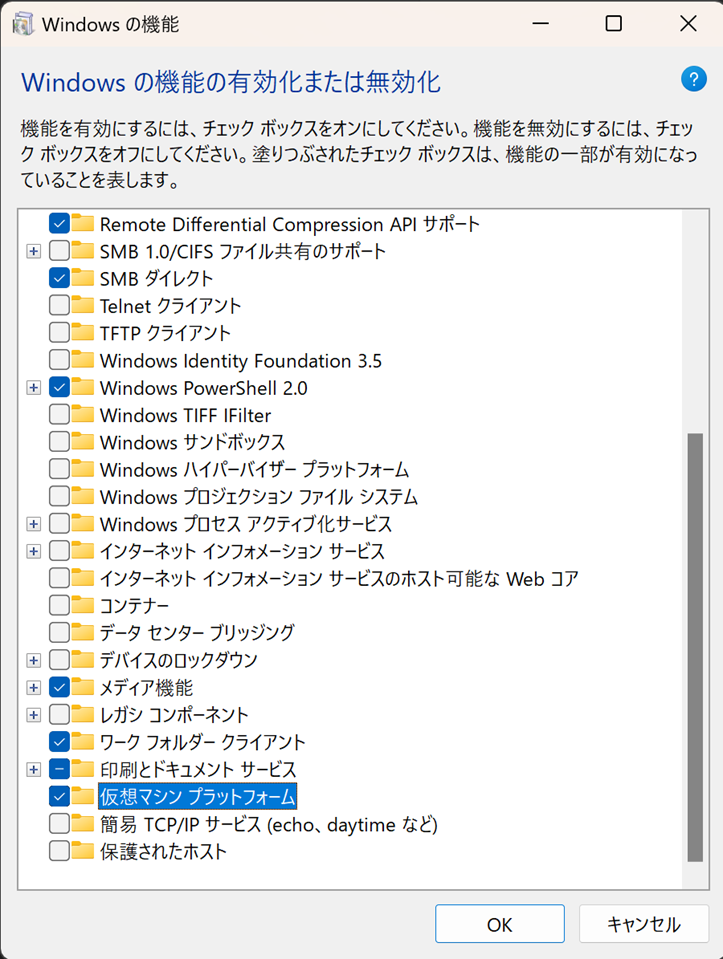This screenshot has width=723, height=959.
Task: Click the empty scrollbar track above the thumb
Action: click(x=695, y=320)
